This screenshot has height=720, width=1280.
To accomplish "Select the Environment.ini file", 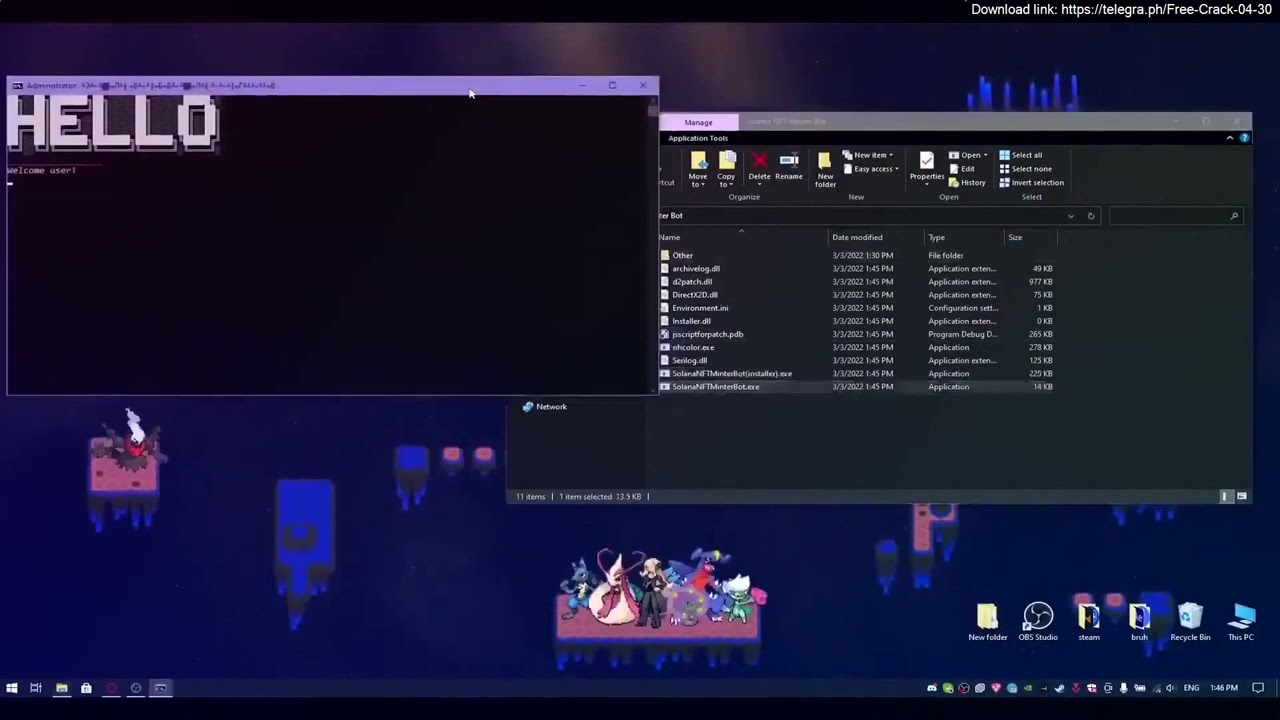I will [x=856, y=308].
